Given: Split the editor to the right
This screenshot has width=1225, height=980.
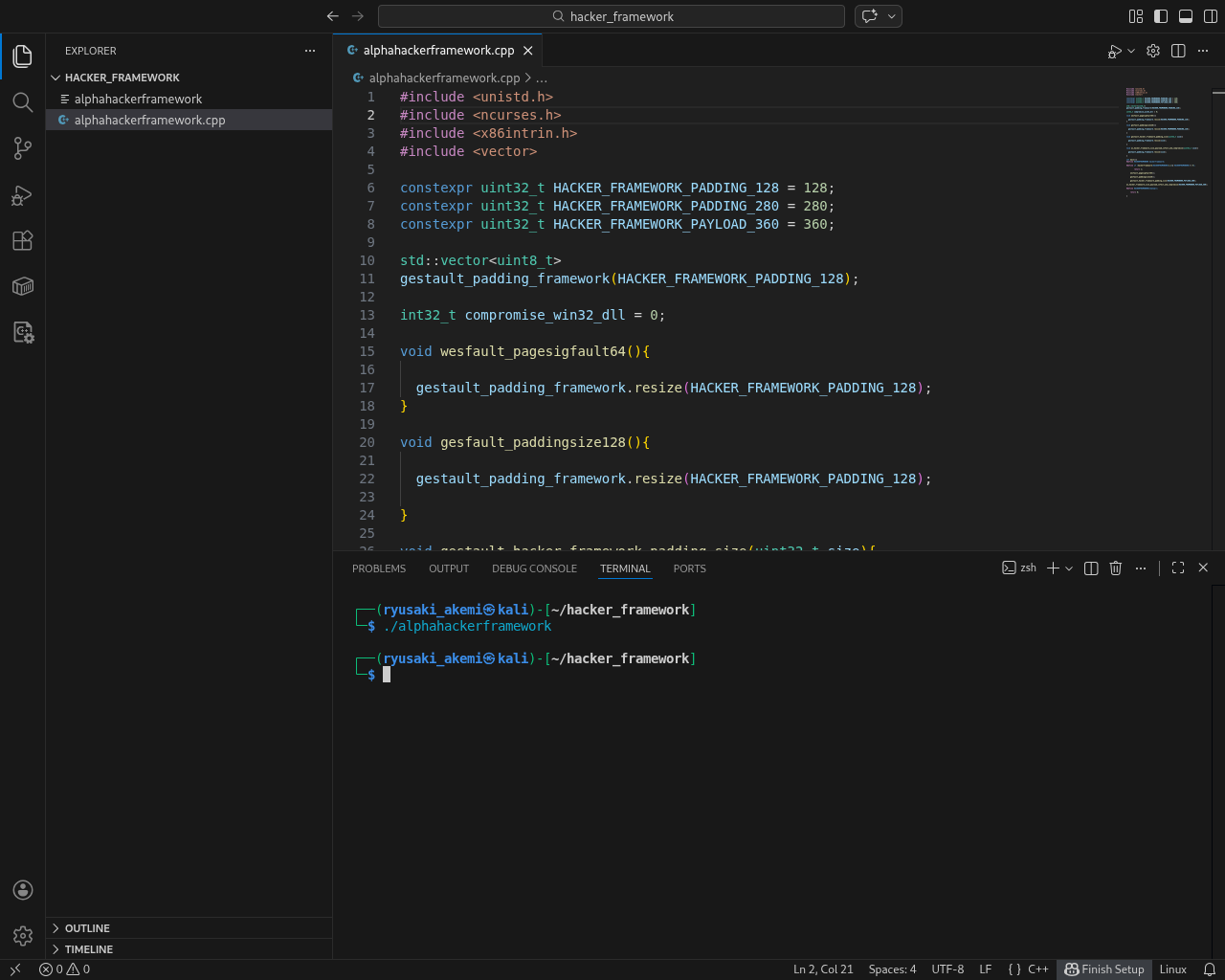Looking at the screenshot, I should click(x=1178, y=51).
